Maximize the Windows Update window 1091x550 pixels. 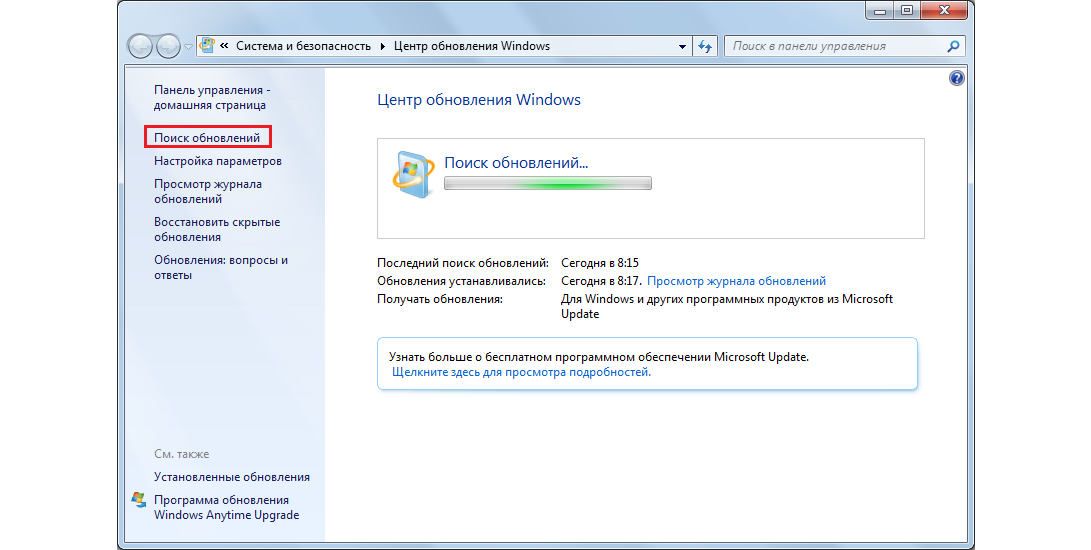[907, 10]
